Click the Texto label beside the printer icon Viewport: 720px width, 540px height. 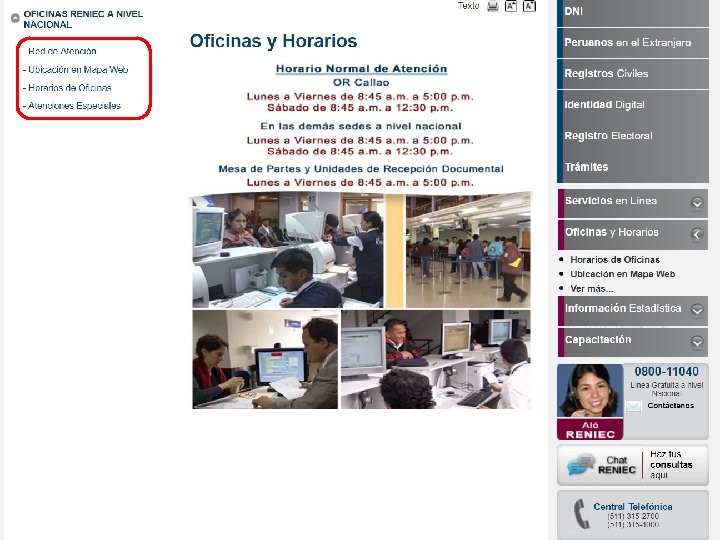(x=468, y=6)
